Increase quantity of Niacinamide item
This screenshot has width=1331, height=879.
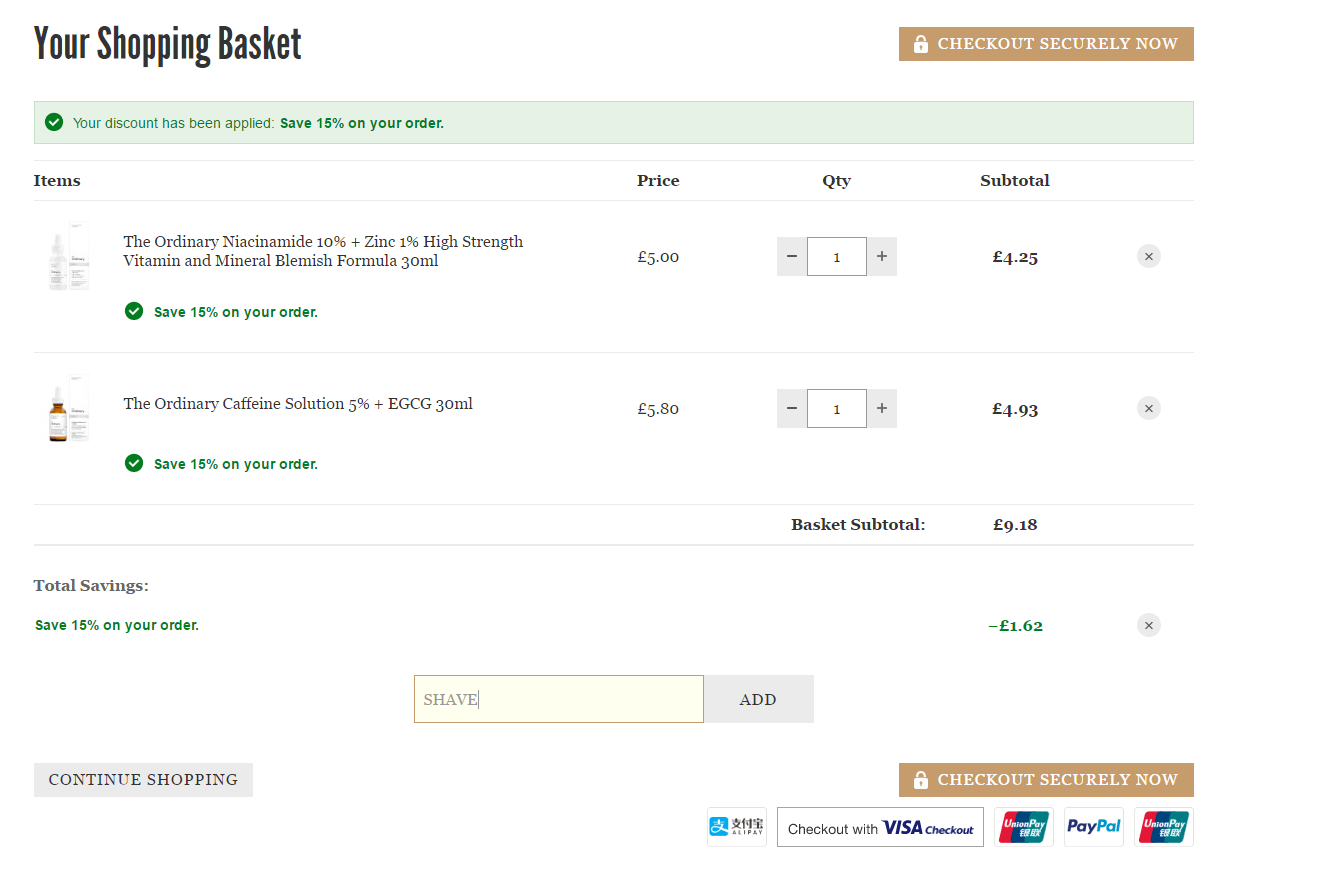coord(882,257)
